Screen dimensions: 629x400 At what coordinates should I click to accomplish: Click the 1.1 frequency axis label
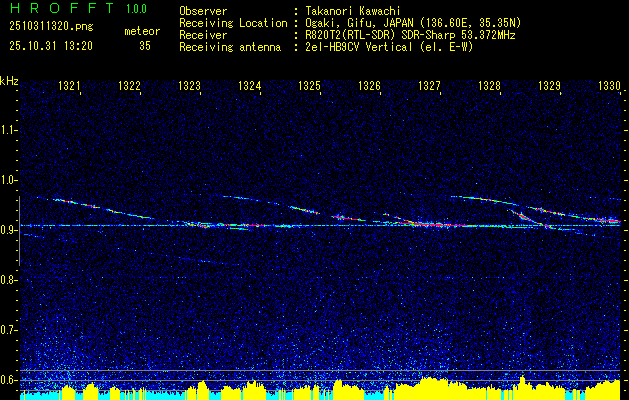coord(8,130)
